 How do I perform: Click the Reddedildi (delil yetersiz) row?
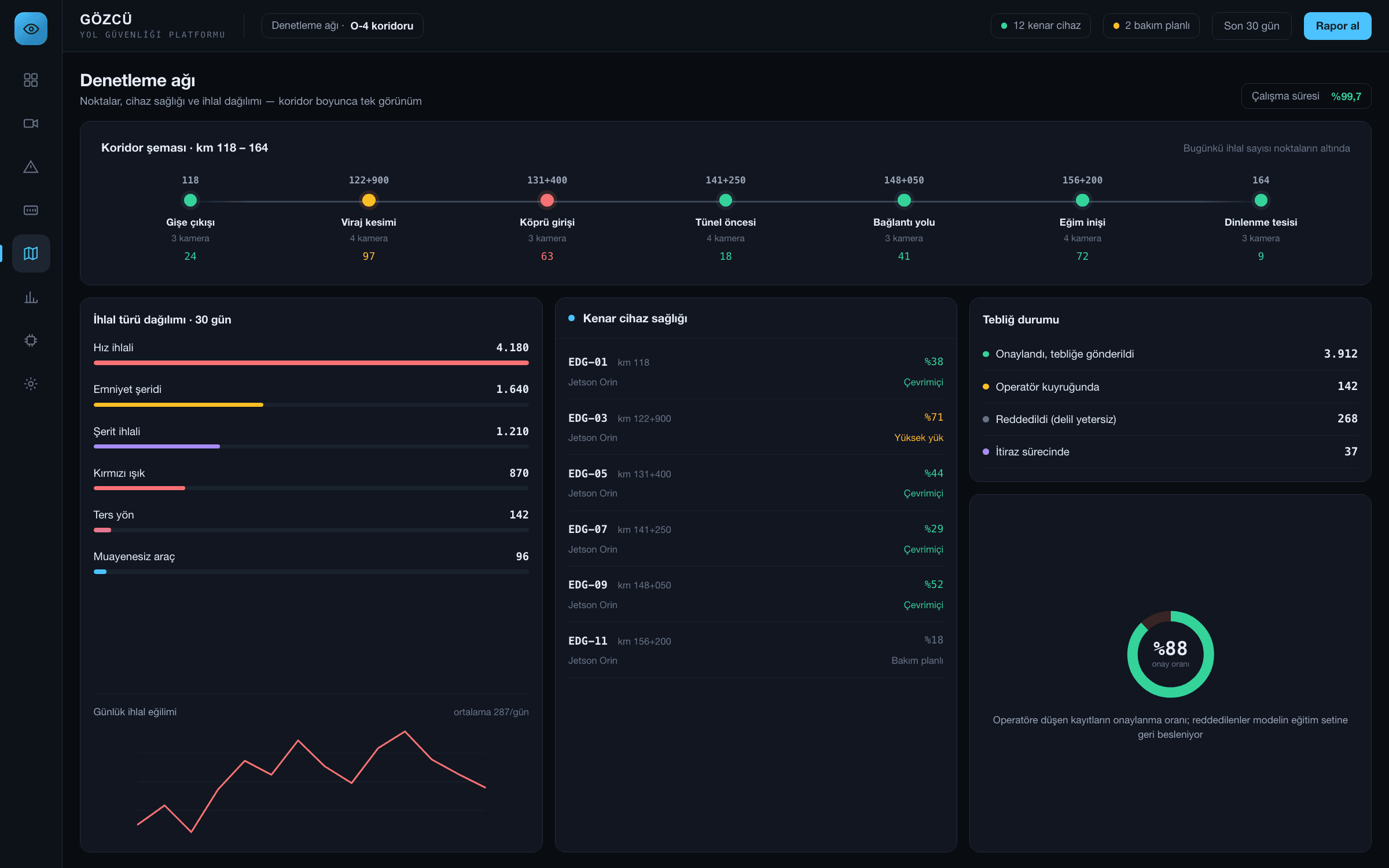tap(1170, 419)
